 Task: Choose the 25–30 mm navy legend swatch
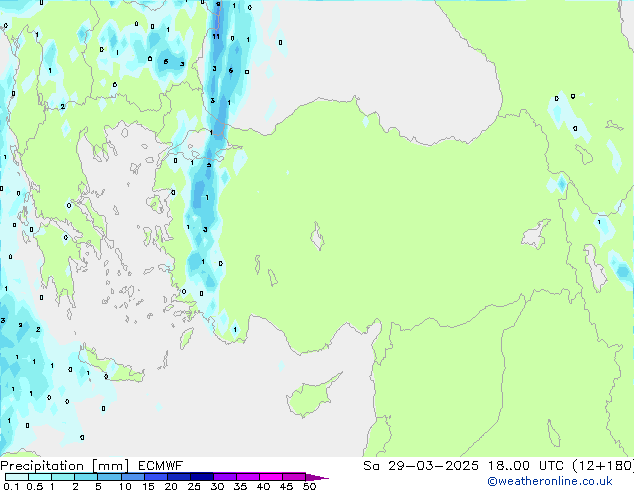201,477
